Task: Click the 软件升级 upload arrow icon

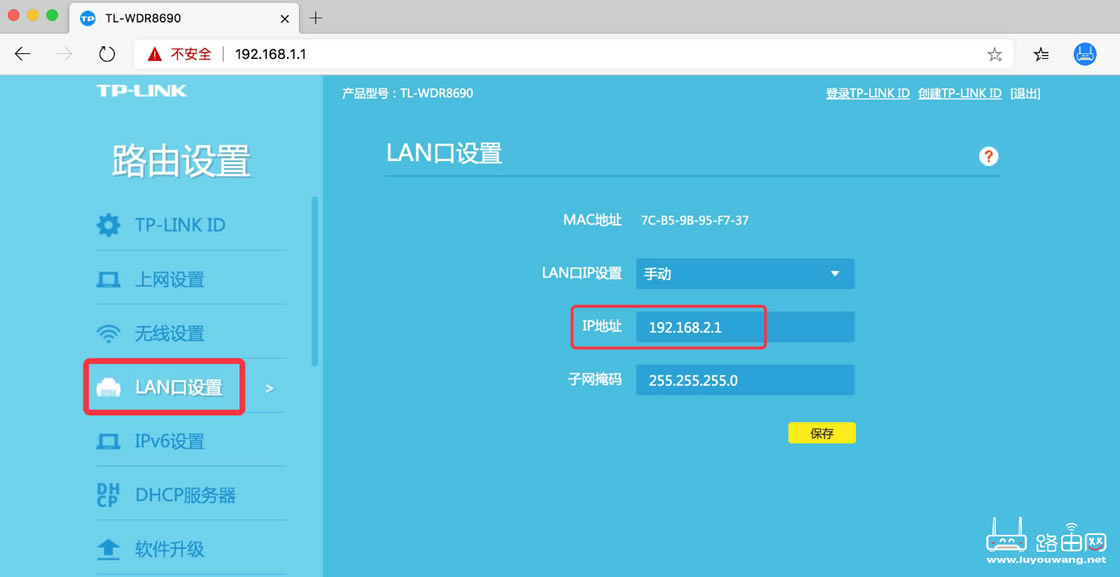Action: coord(108,548)
